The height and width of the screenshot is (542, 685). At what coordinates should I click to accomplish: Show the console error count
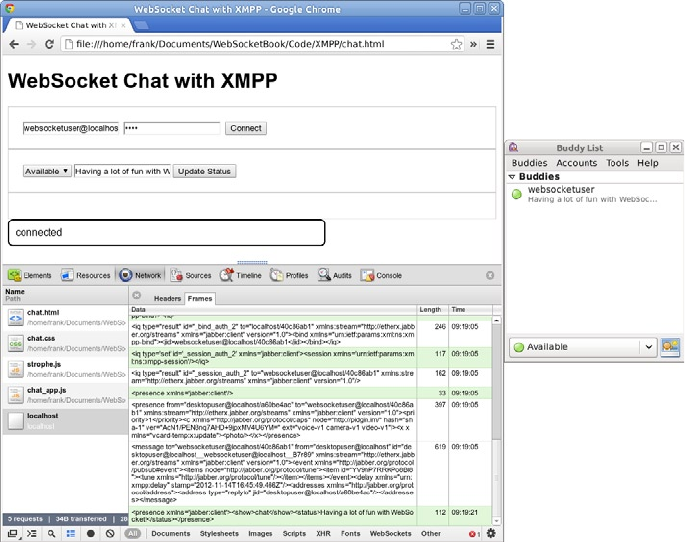474,534
